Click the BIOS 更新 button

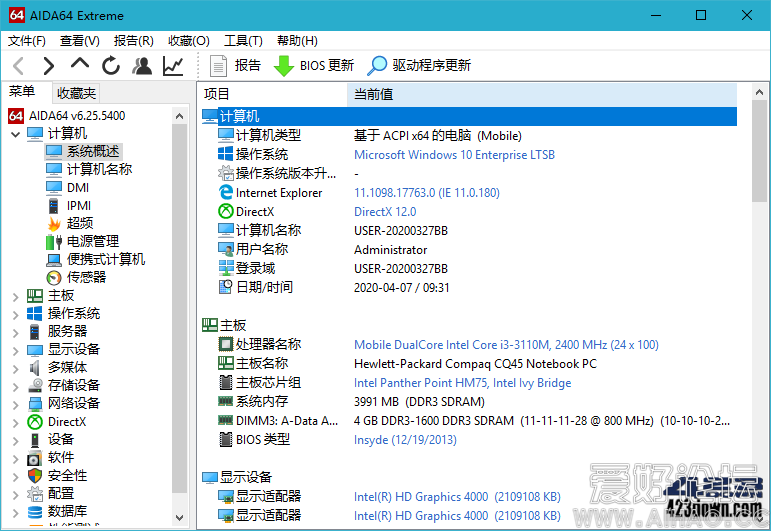pos(313,65)
